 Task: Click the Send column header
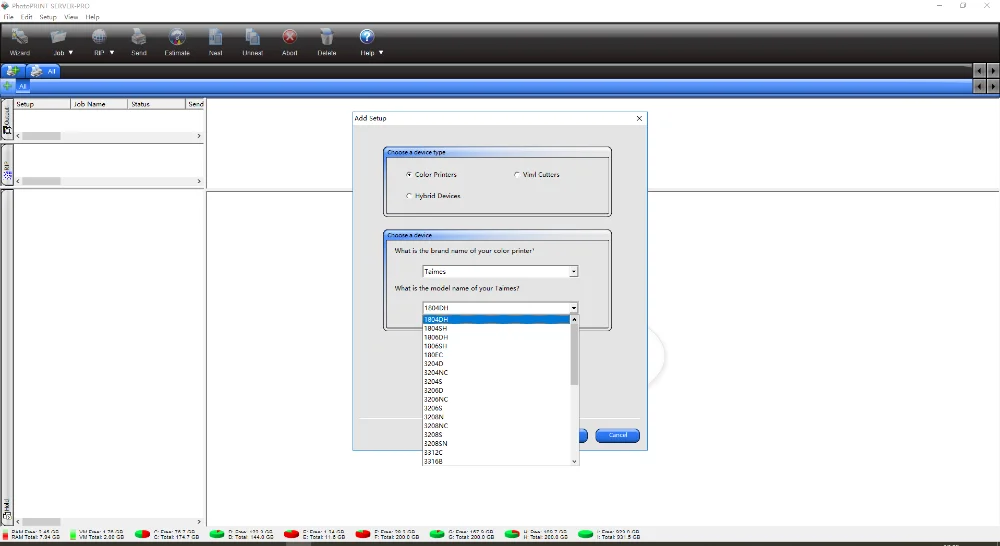pos(195,103)
